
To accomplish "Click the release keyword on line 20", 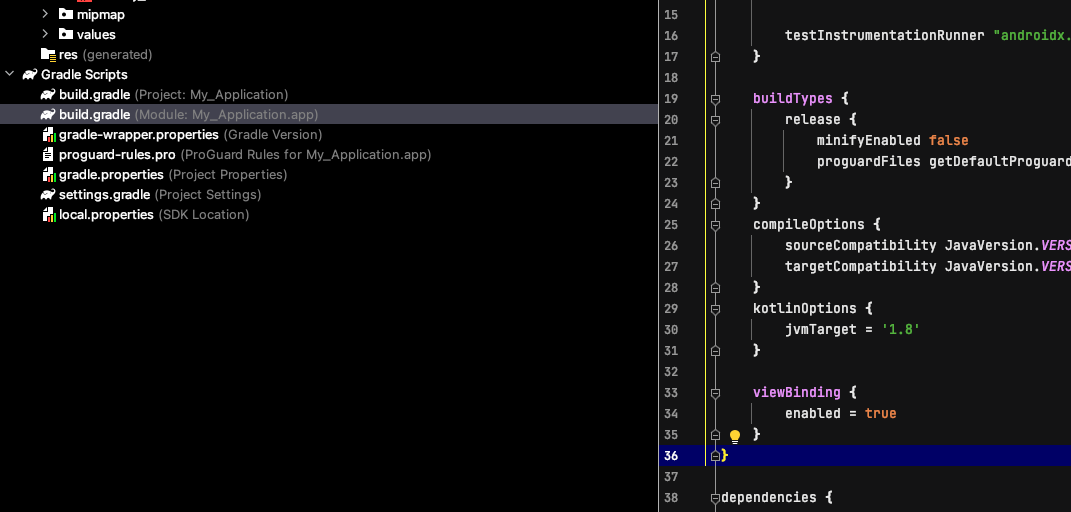I will pos(813,119).
